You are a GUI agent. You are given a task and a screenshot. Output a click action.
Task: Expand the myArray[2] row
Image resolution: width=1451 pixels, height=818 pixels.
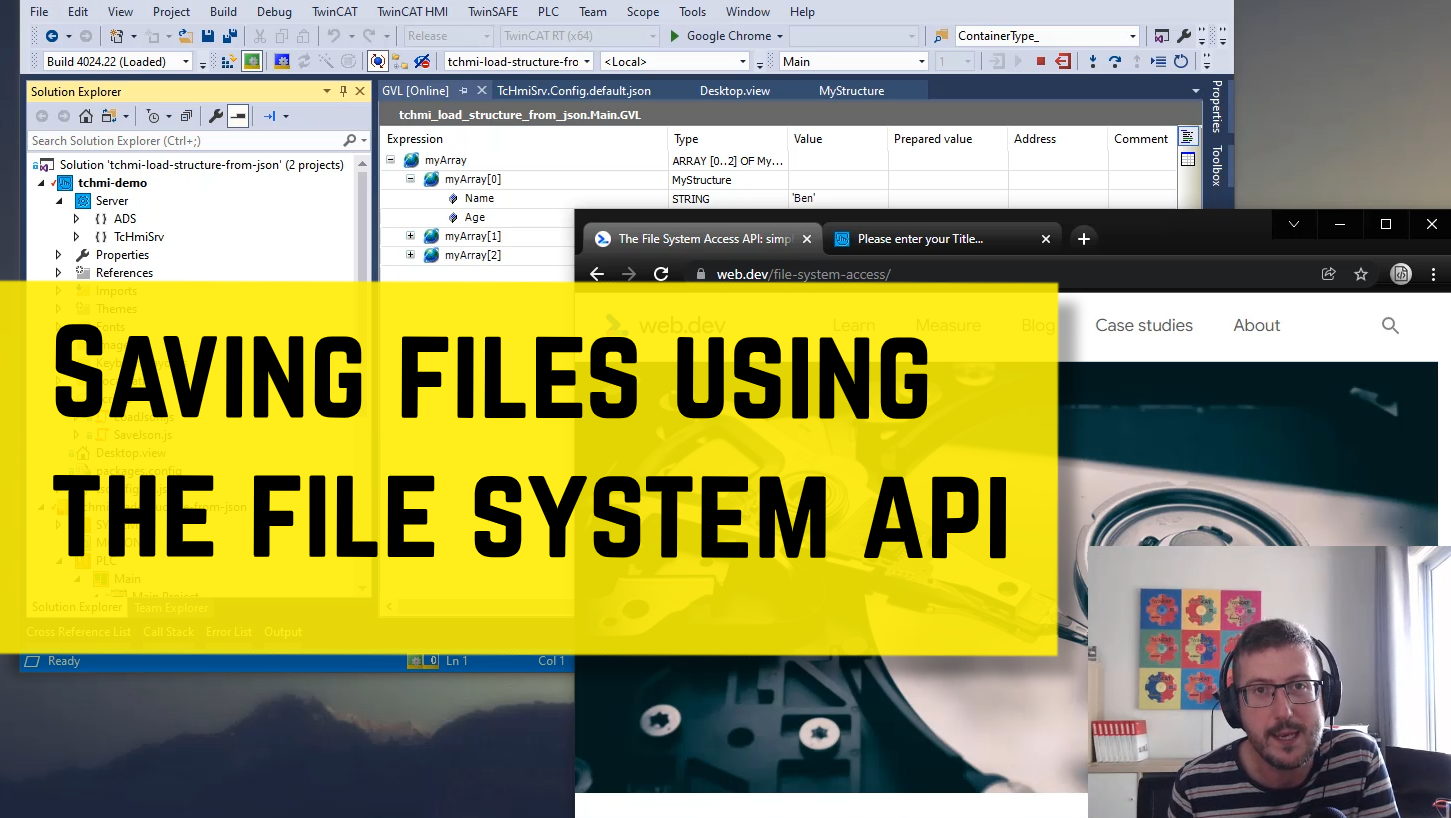pyautogui.click(x=410, y=255)
